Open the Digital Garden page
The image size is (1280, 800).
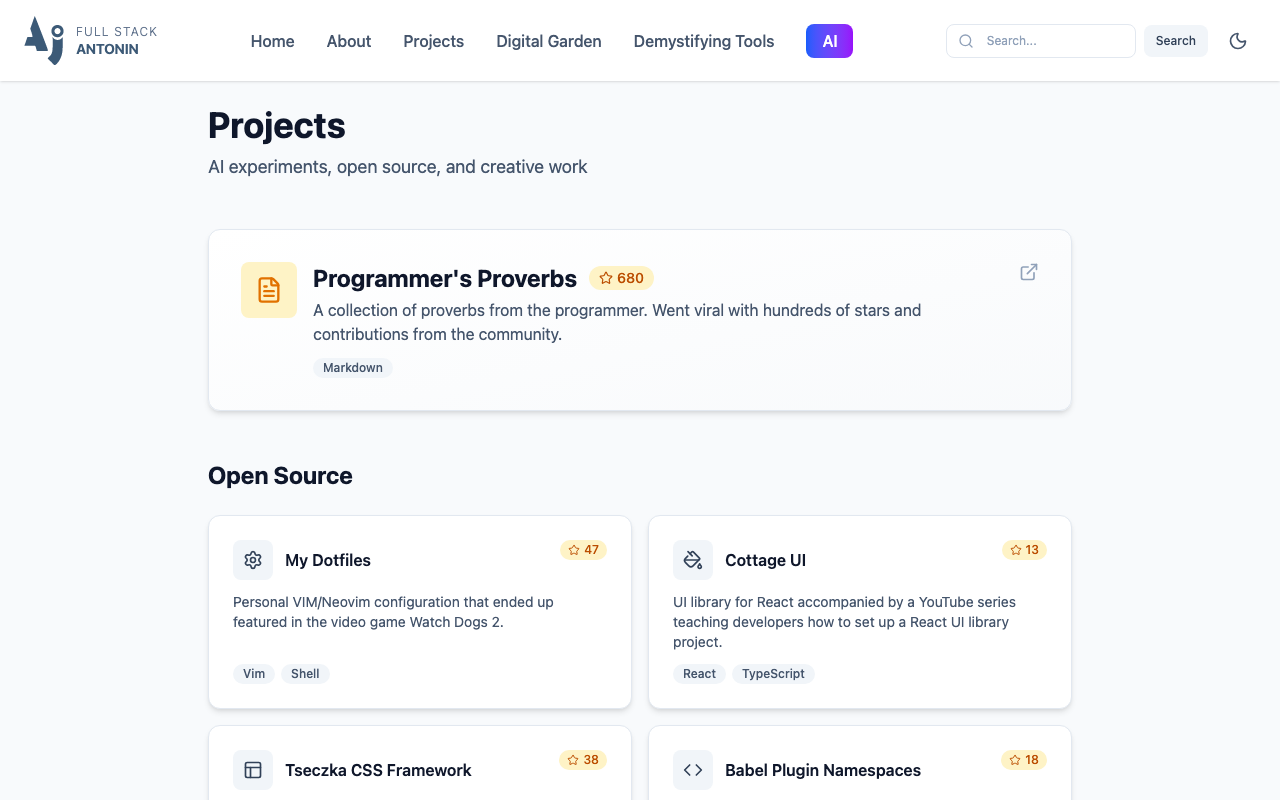pos(548,41)
